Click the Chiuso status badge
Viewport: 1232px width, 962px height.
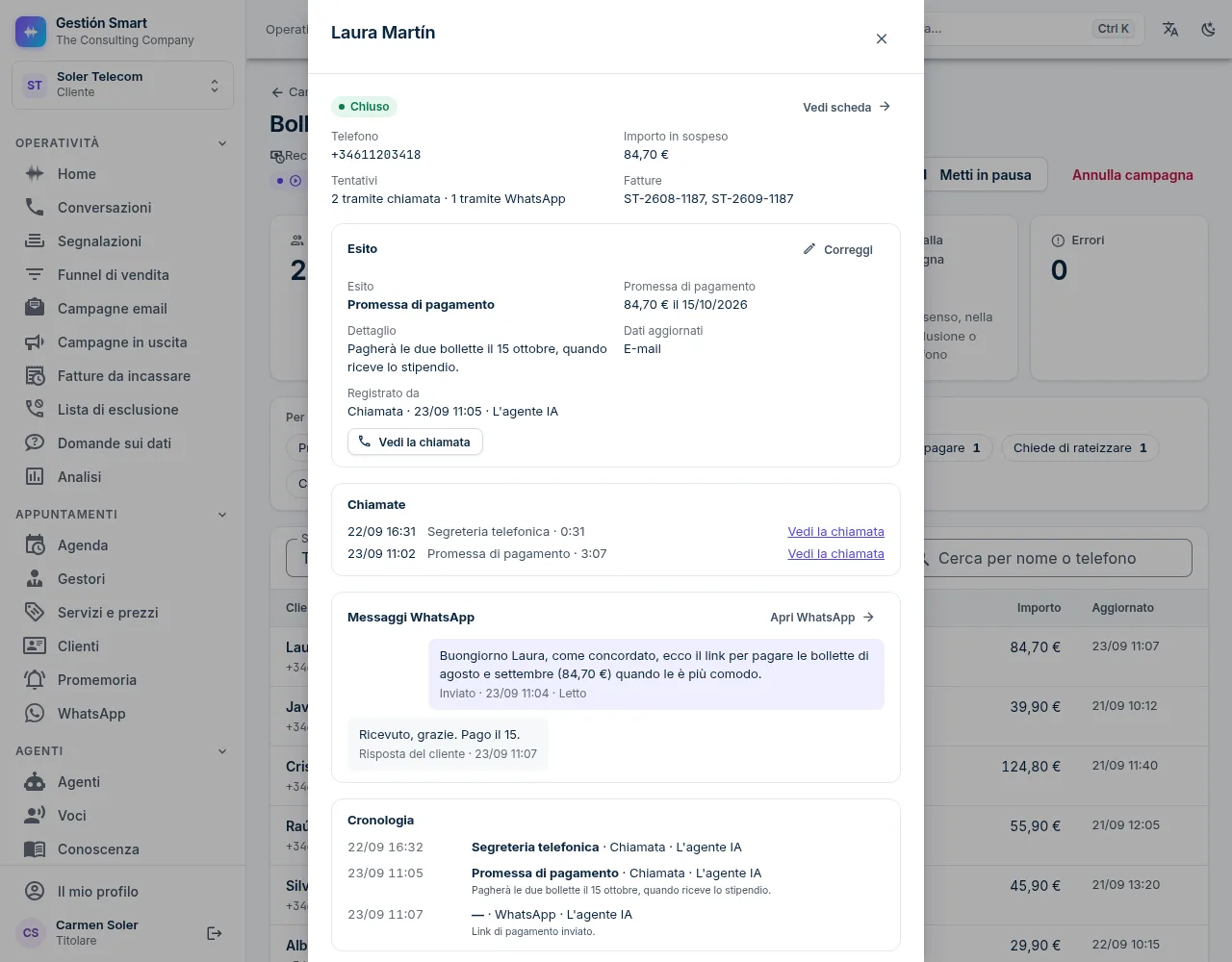pos(364,107)
